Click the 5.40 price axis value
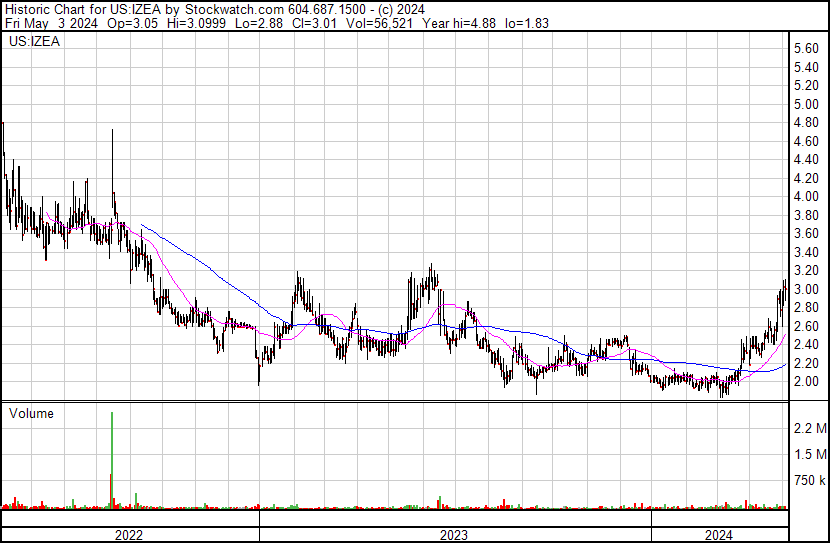This screenshot has height=543, width=830. [807, 67]
